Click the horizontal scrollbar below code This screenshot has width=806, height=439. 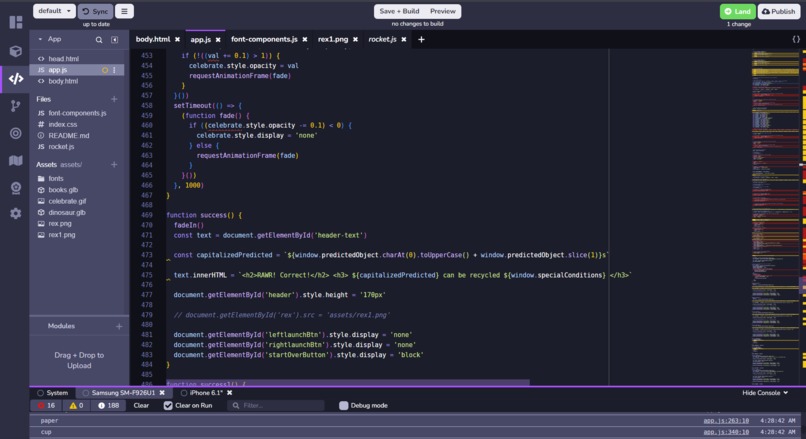(x=347, y=382)
